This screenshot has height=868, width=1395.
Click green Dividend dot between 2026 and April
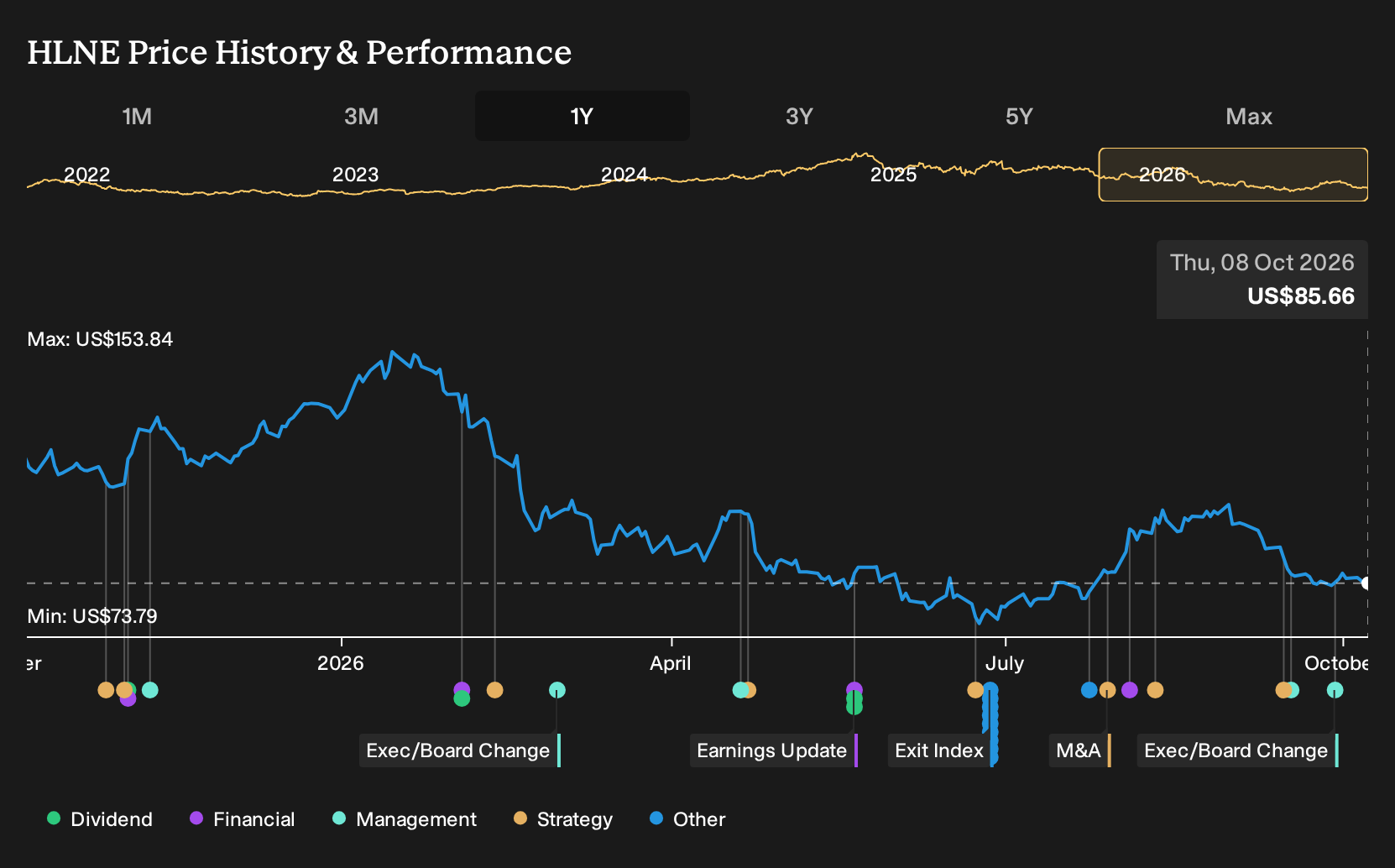tap(461, 698)
